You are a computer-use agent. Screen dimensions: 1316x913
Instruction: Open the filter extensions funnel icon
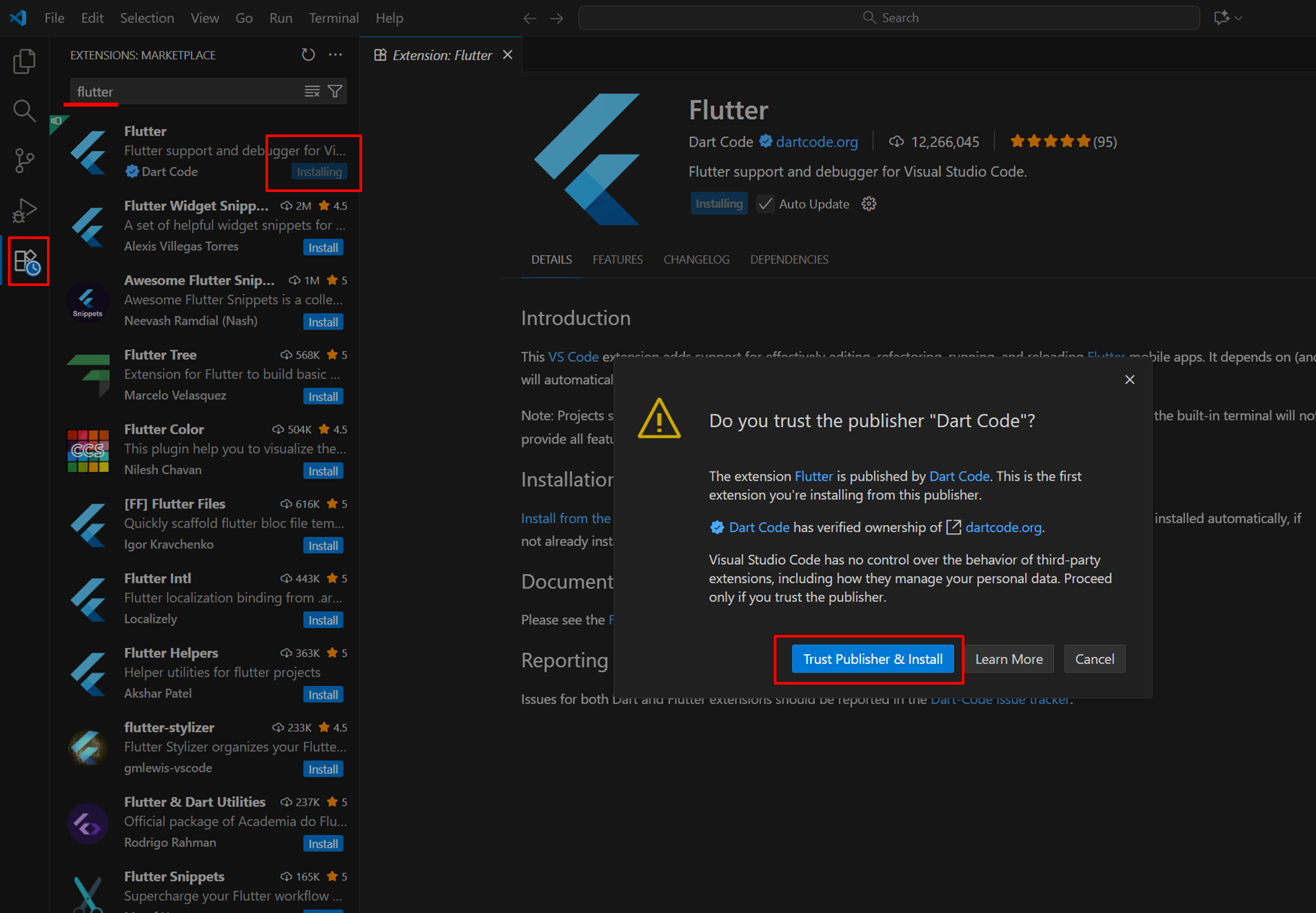point(336,91)
